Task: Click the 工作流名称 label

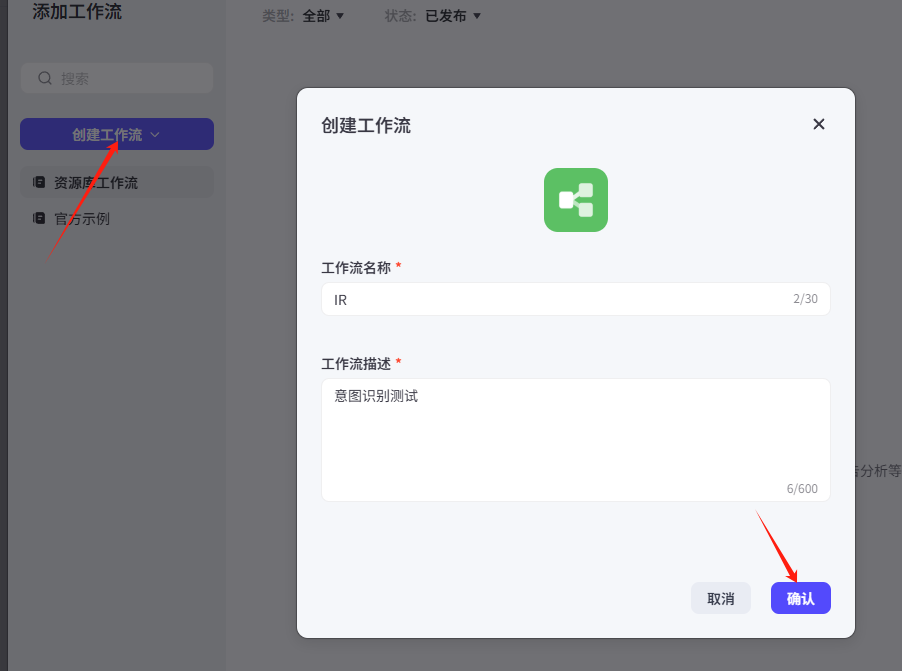Action: (x=356, y=268)
